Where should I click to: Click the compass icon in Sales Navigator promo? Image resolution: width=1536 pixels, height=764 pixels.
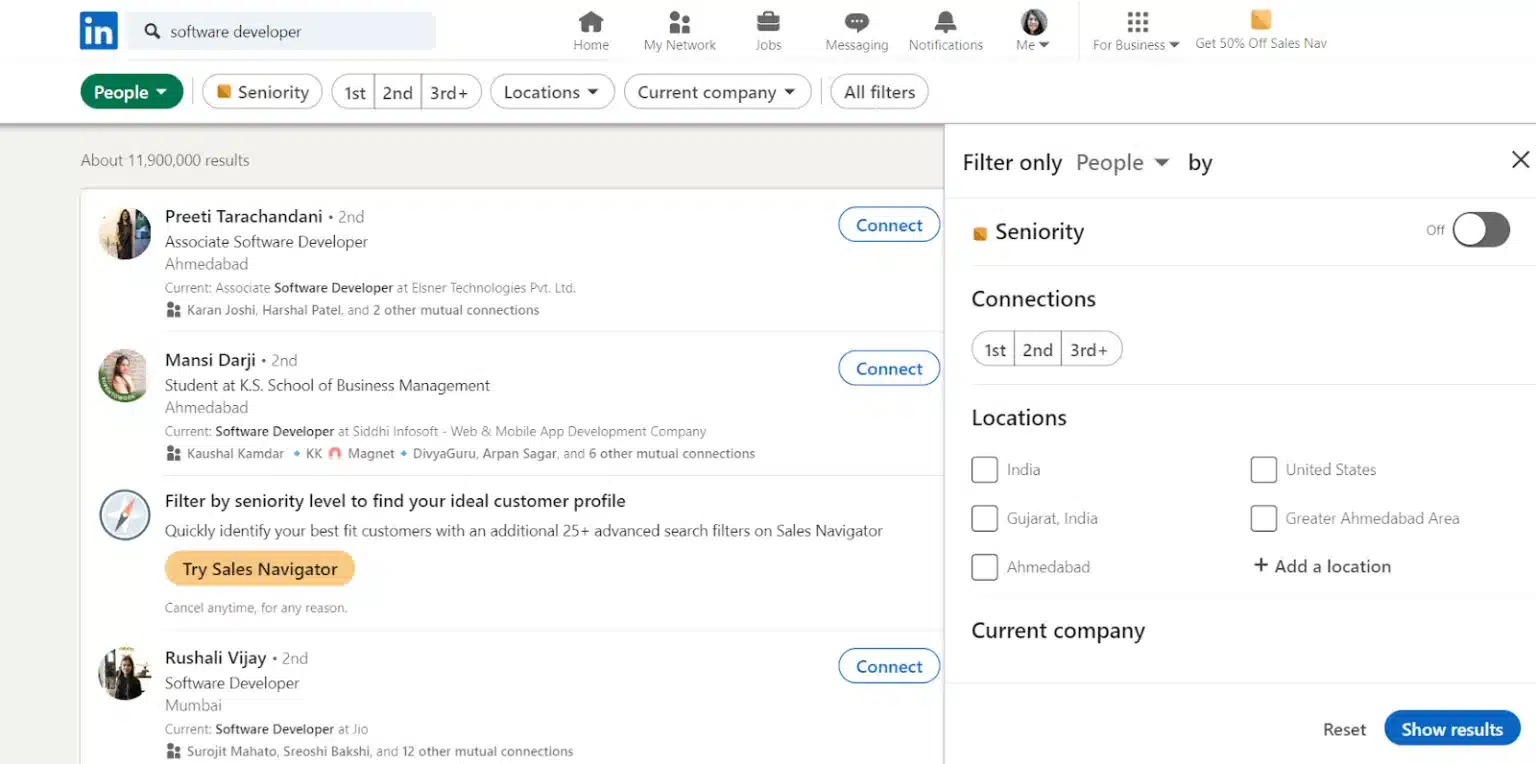pos(125,515)
